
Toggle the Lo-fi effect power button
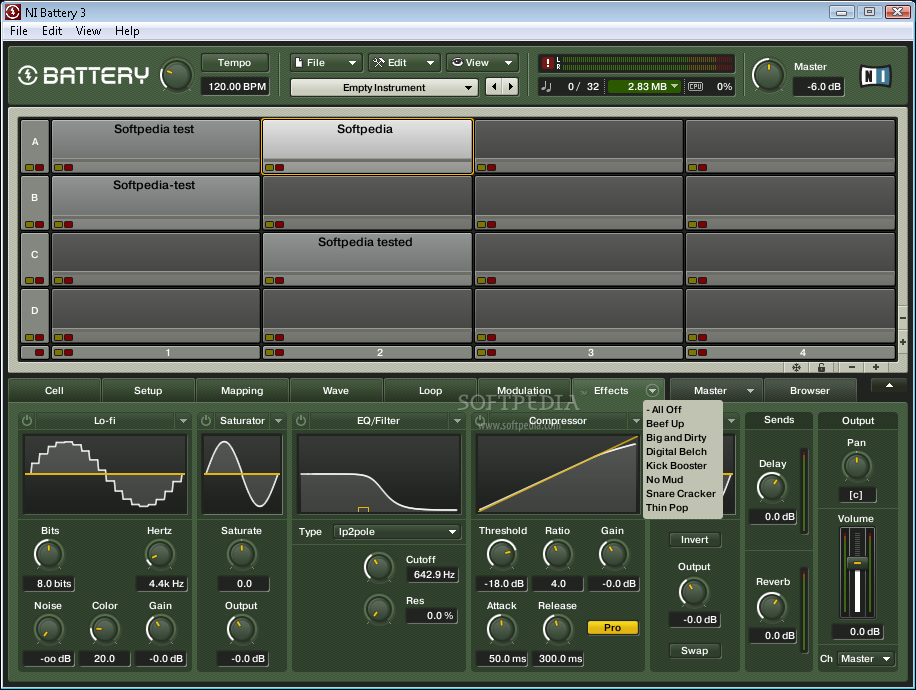[x=27, y=420]
